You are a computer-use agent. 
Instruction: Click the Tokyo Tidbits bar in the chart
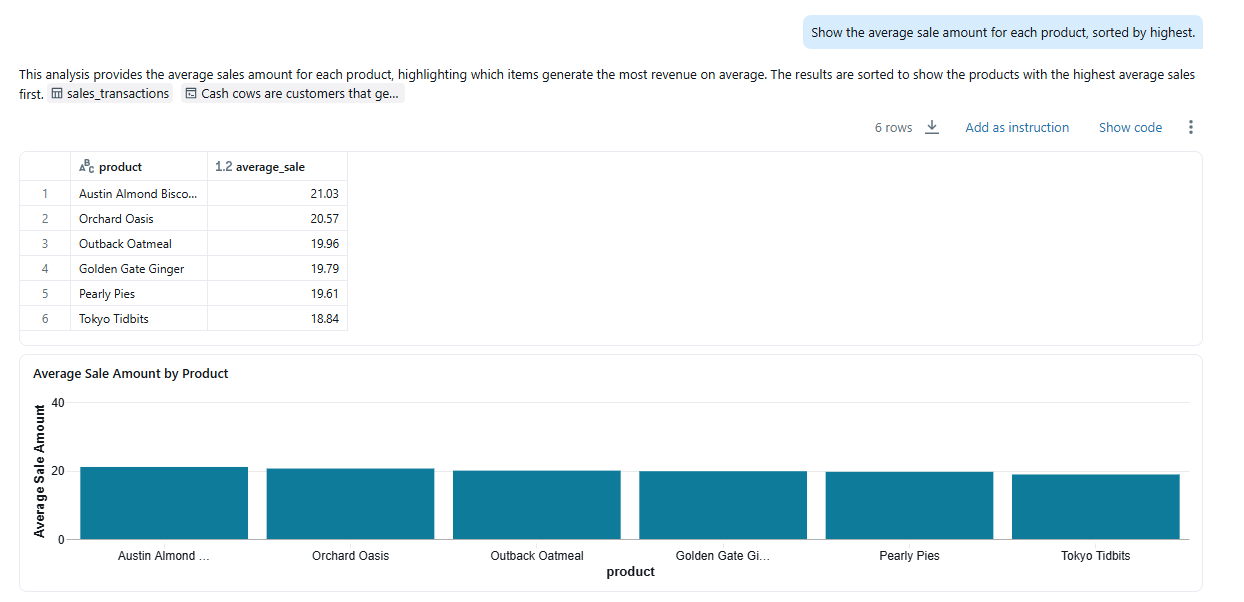click(x=1095, y=503)
